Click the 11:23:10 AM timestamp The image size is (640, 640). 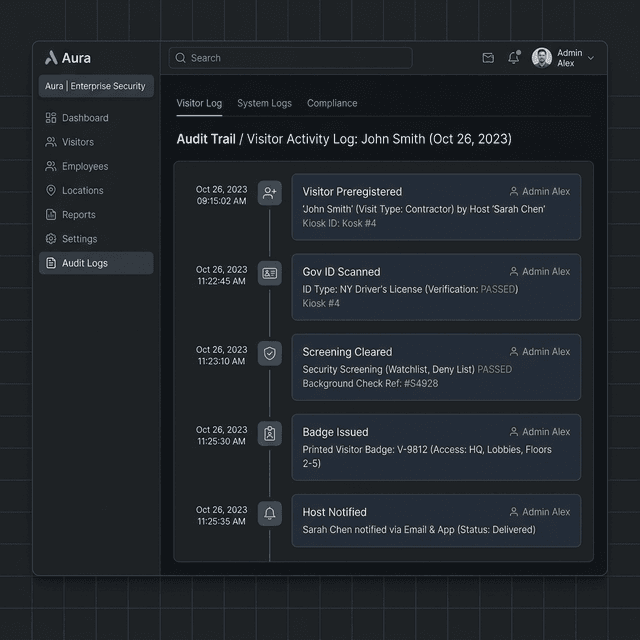[x=221, y=361]
